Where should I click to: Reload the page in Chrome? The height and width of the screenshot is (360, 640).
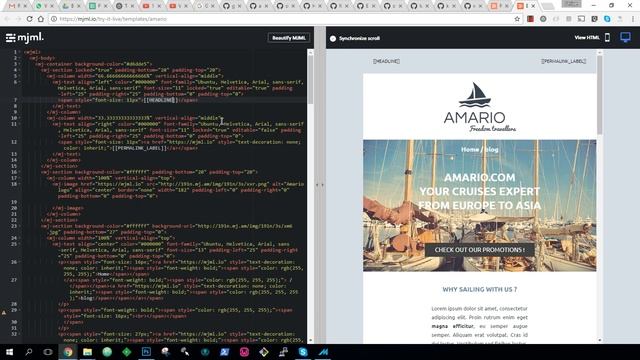point(29,19)
